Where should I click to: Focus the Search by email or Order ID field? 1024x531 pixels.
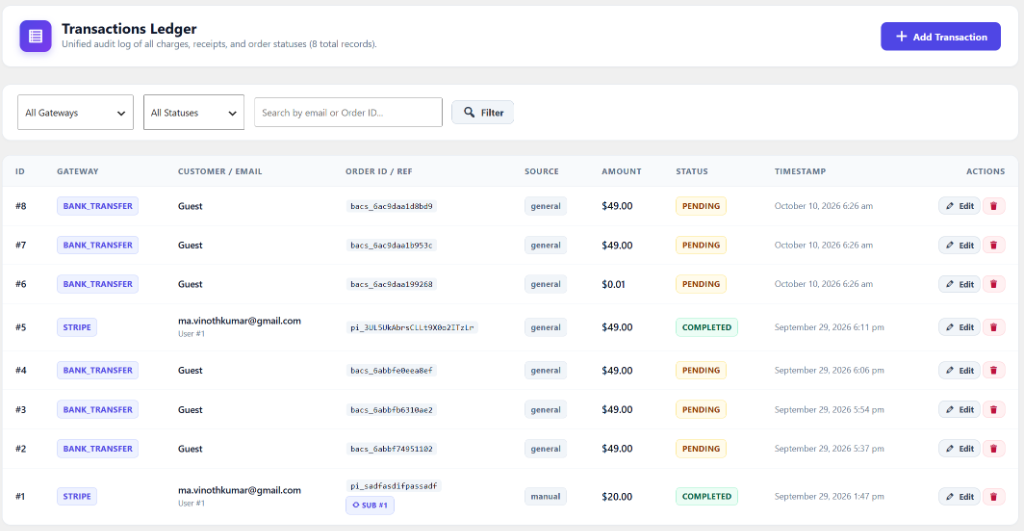pyautogui.click(x=348, y=112)
